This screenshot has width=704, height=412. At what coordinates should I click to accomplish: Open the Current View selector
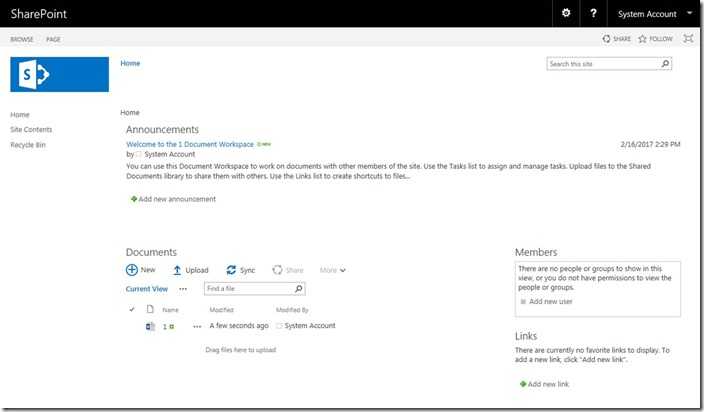(147, 289)
